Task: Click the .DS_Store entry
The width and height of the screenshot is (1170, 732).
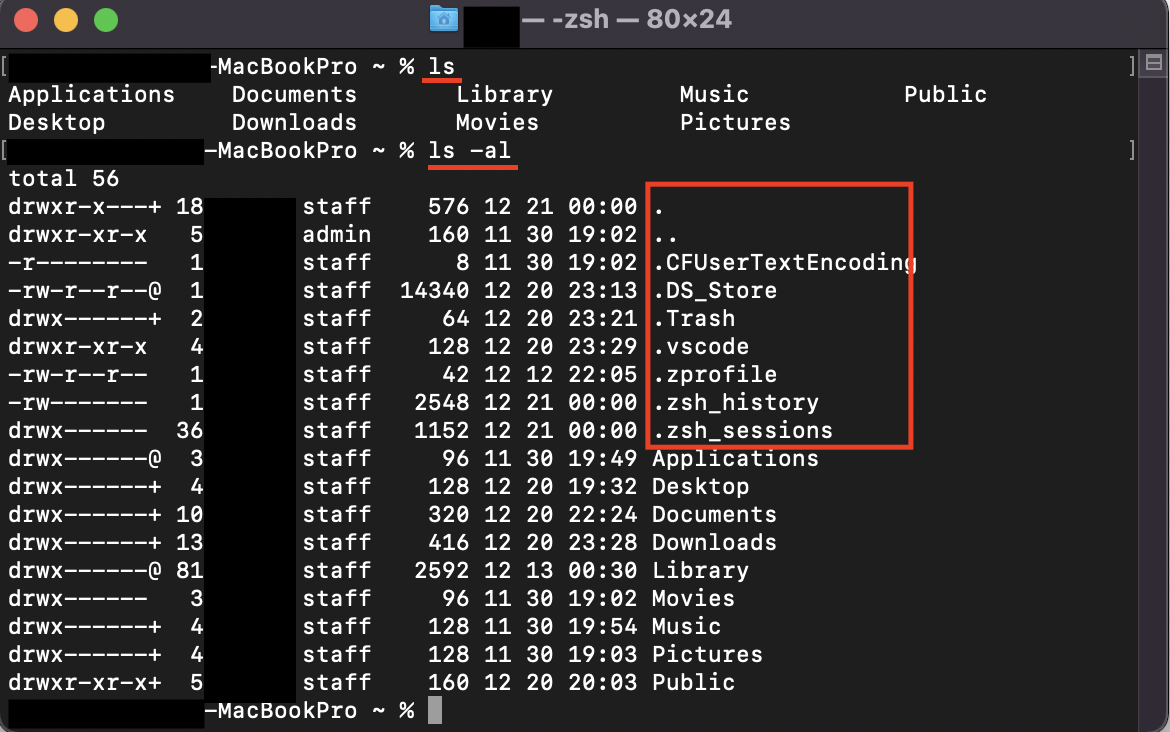Action: click(x=714, y=291)
